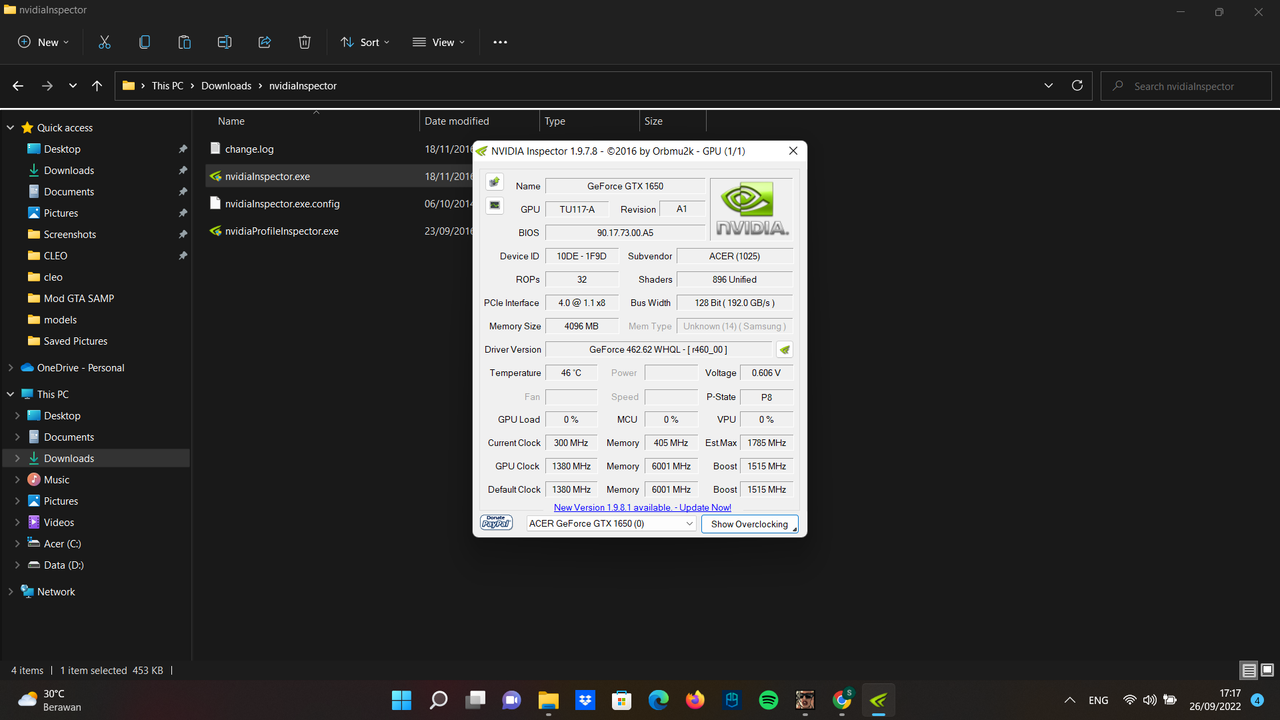
Task: Cut the selected file in File Explorer
Action: point(104,42)
